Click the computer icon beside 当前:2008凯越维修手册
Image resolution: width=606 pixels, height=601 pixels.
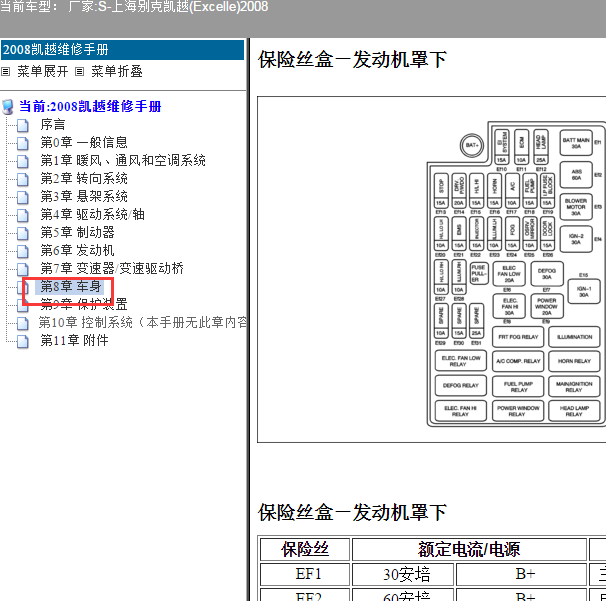click(7, 107)
